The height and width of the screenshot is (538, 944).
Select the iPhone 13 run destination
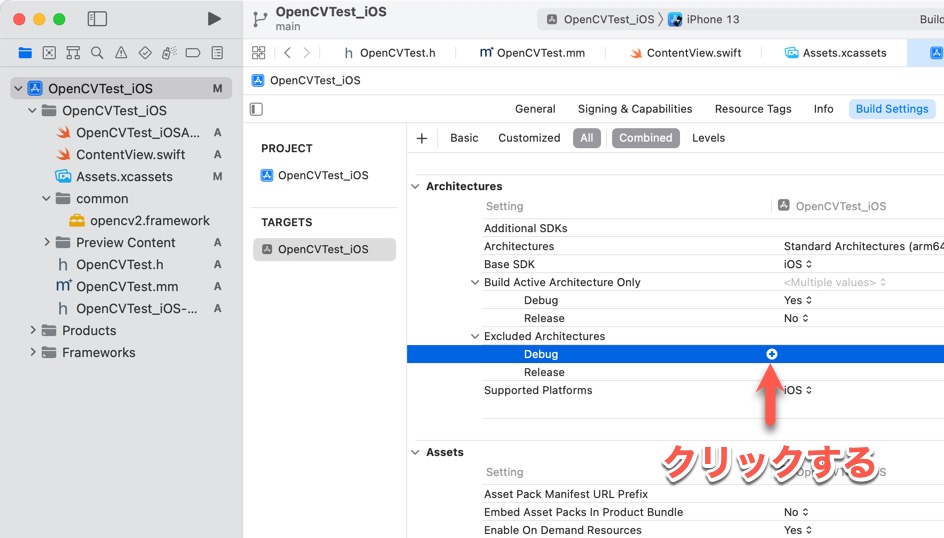703,19
